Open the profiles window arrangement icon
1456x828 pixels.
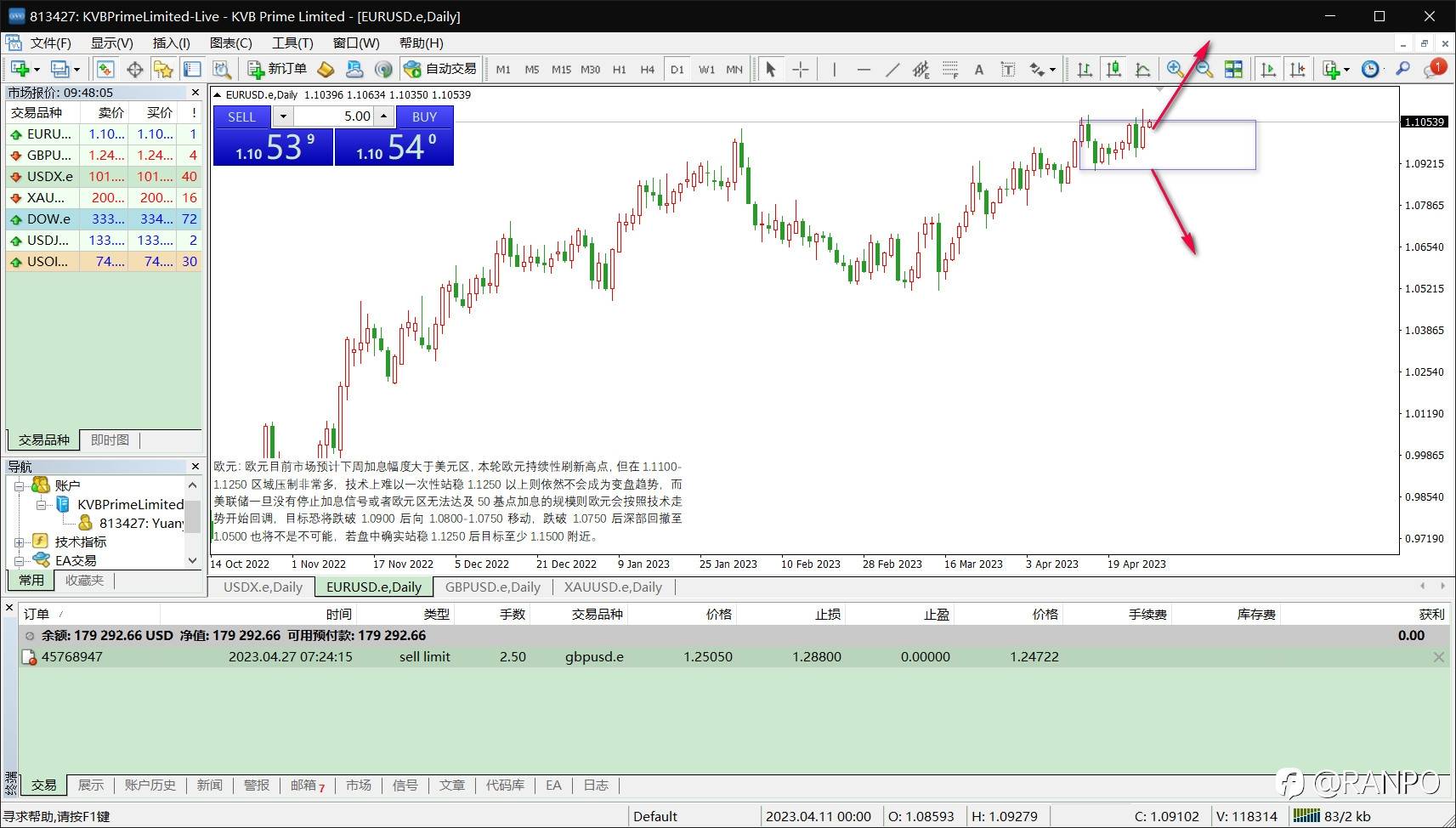[x=59, y=69]
